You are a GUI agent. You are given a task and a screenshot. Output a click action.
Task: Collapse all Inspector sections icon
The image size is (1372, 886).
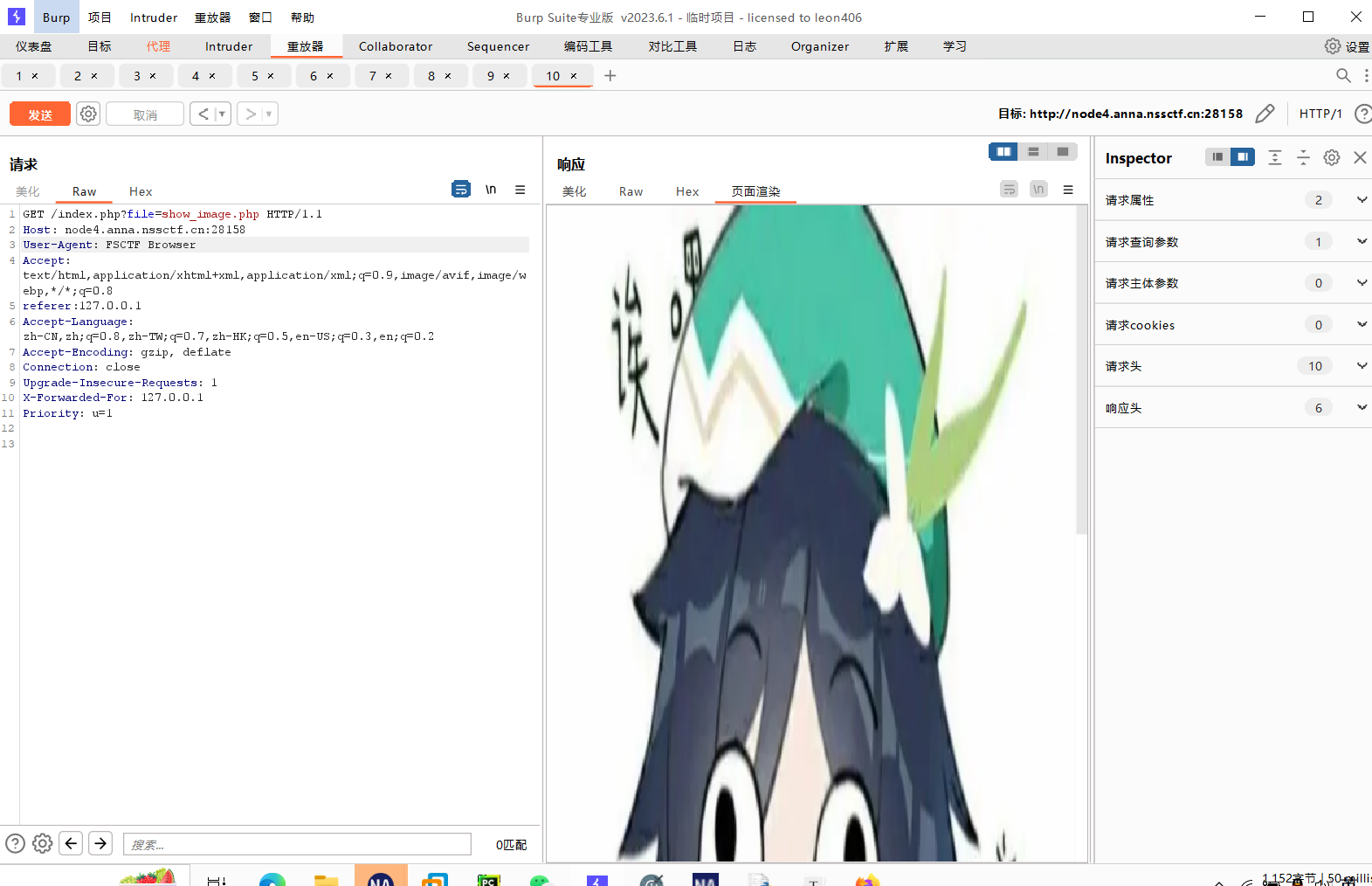click(1303, 157)
